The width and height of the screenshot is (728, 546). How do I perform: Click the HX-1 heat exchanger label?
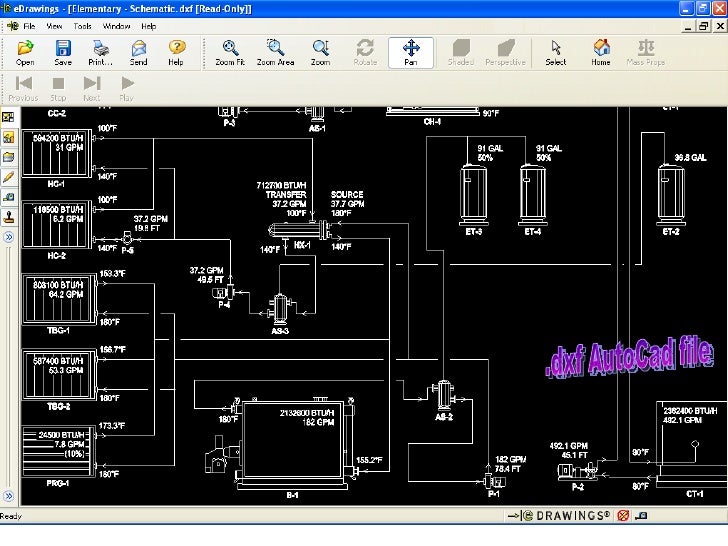click(x=302, y=245)
